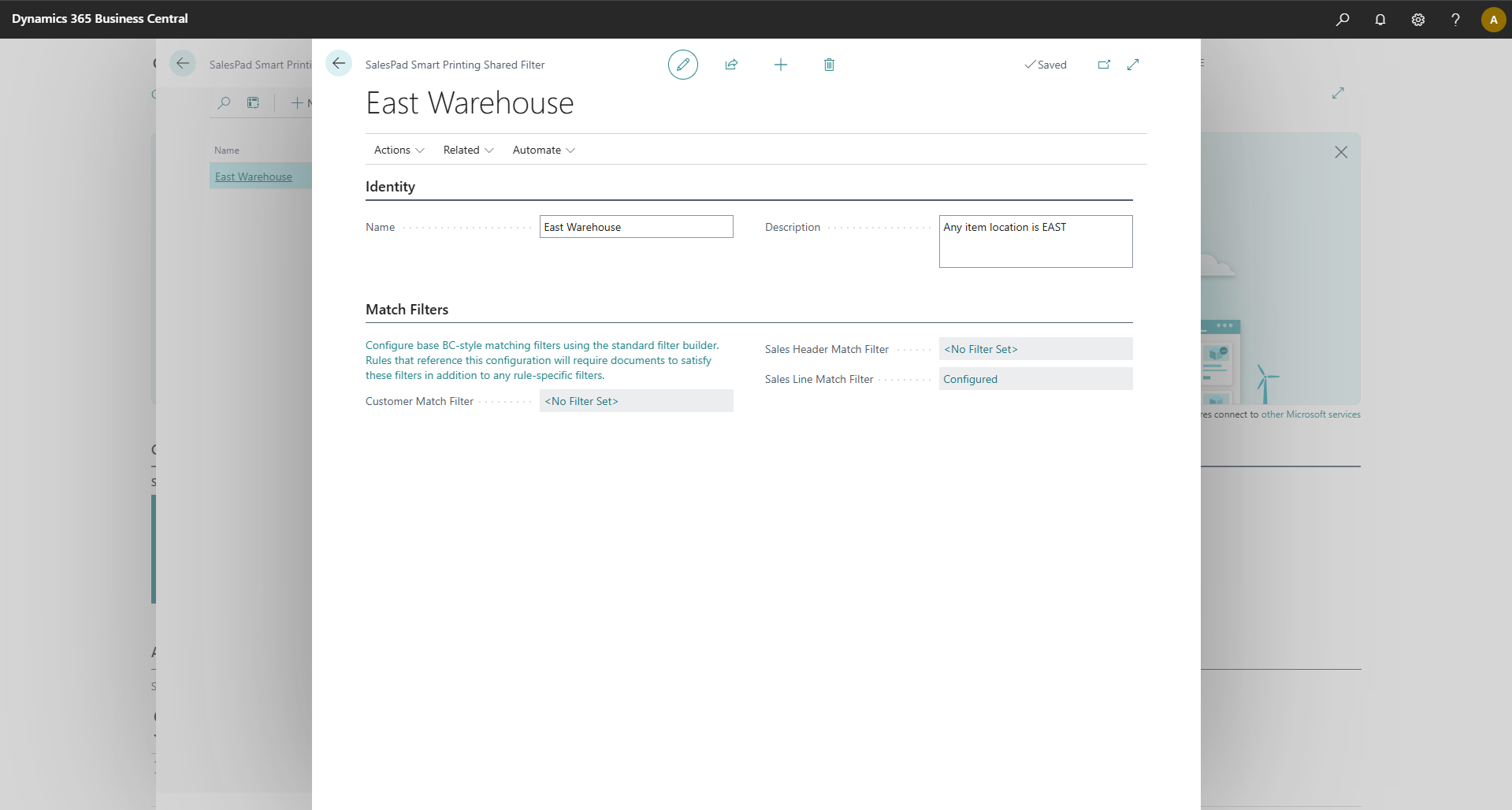This screenshot has height=810, width=1512.
Task: Collapse the Identity section
Action: coord(390,187)
